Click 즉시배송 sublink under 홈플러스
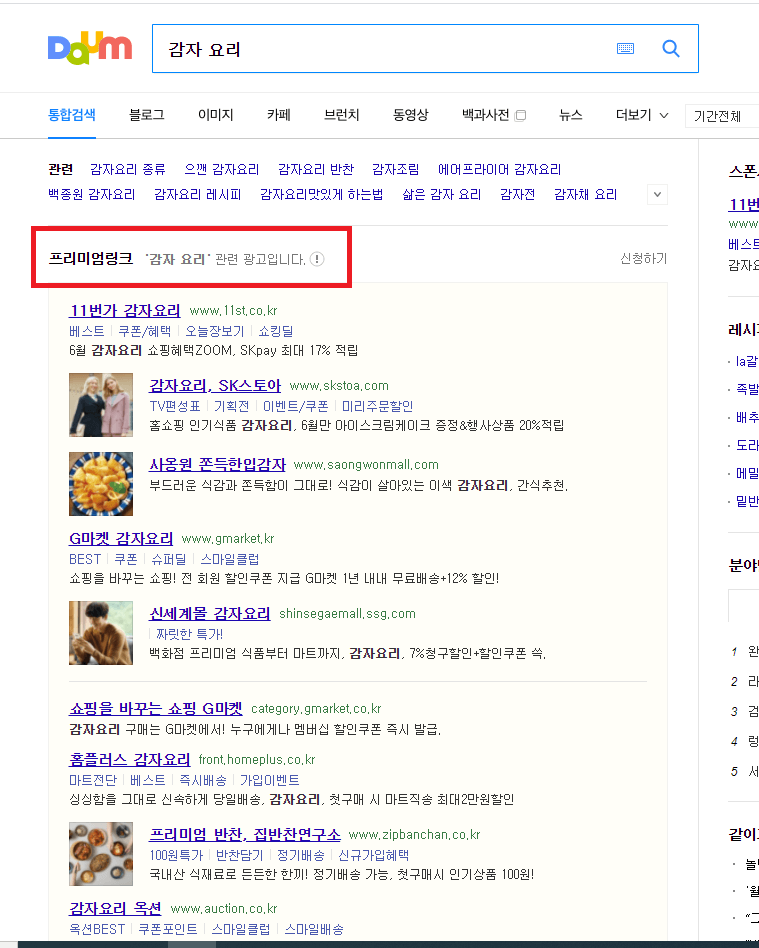 pos(203,781)
